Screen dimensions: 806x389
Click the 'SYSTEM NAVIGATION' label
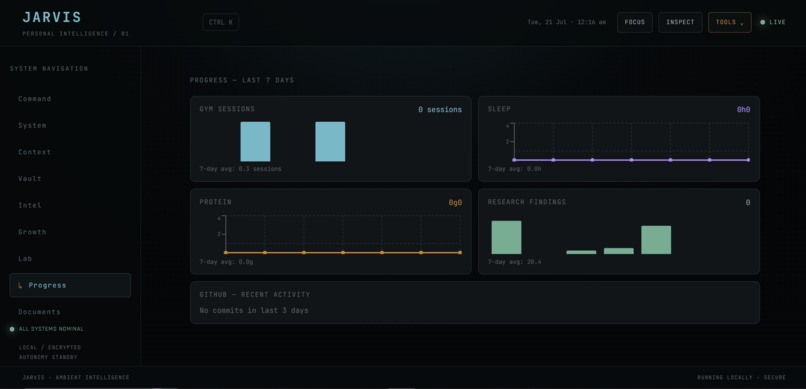coord(49,68)
